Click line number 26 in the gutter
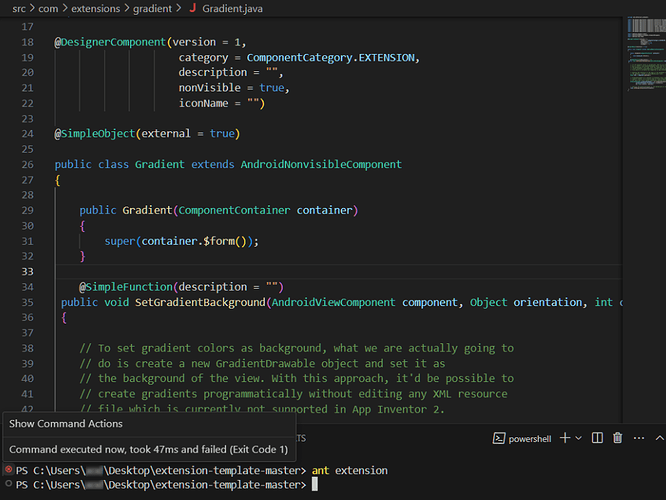666x500 pixels. (28, 164)
